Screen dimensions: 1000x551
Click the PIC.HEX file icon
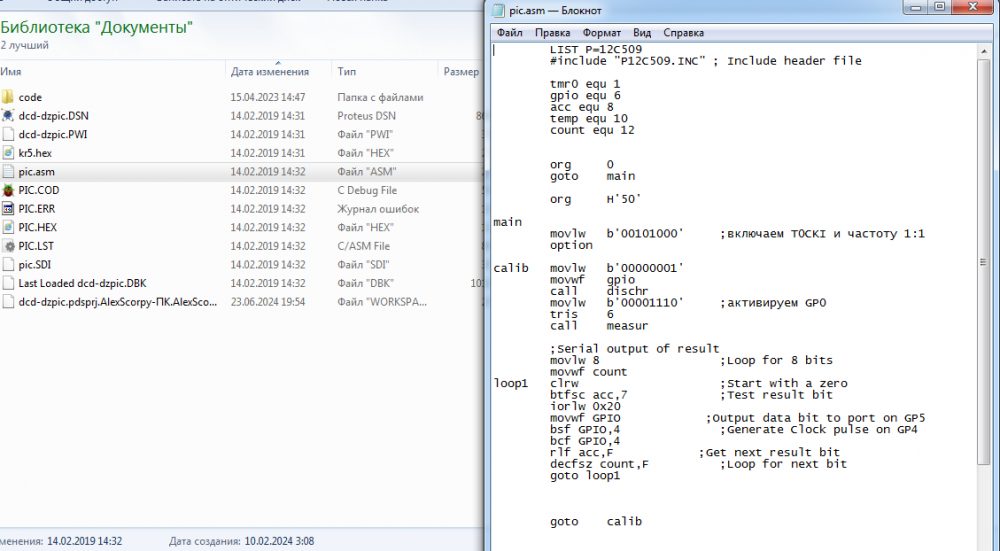pos(9,227)
